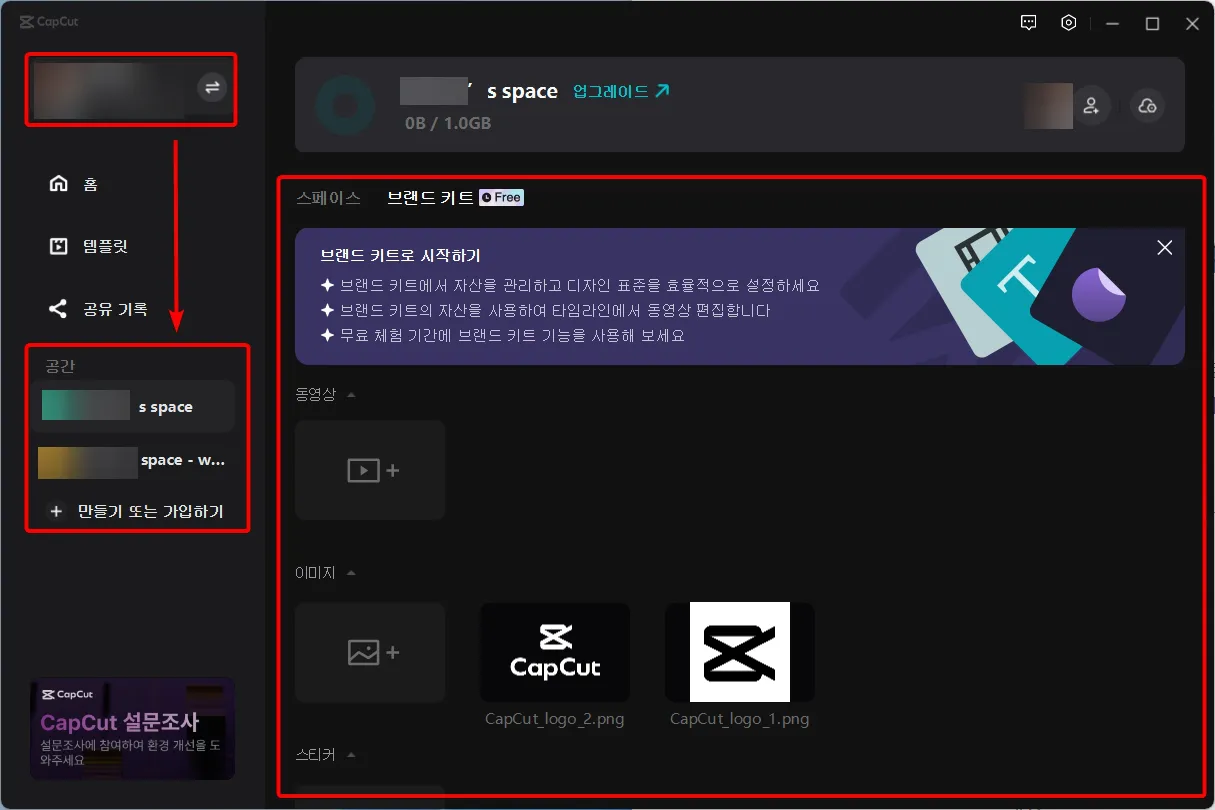Click the 브랜드 키트로 시작하기 heading
The image size is (1215, 810).
coord(401,256)
